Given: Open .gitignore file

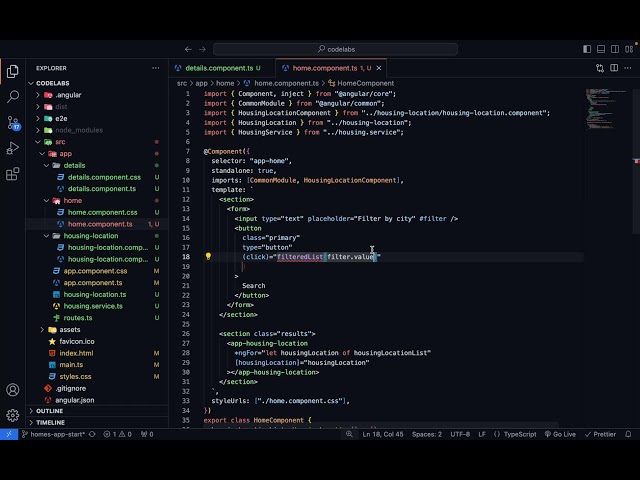Looking at the screenshot, I should click(98, 389).
